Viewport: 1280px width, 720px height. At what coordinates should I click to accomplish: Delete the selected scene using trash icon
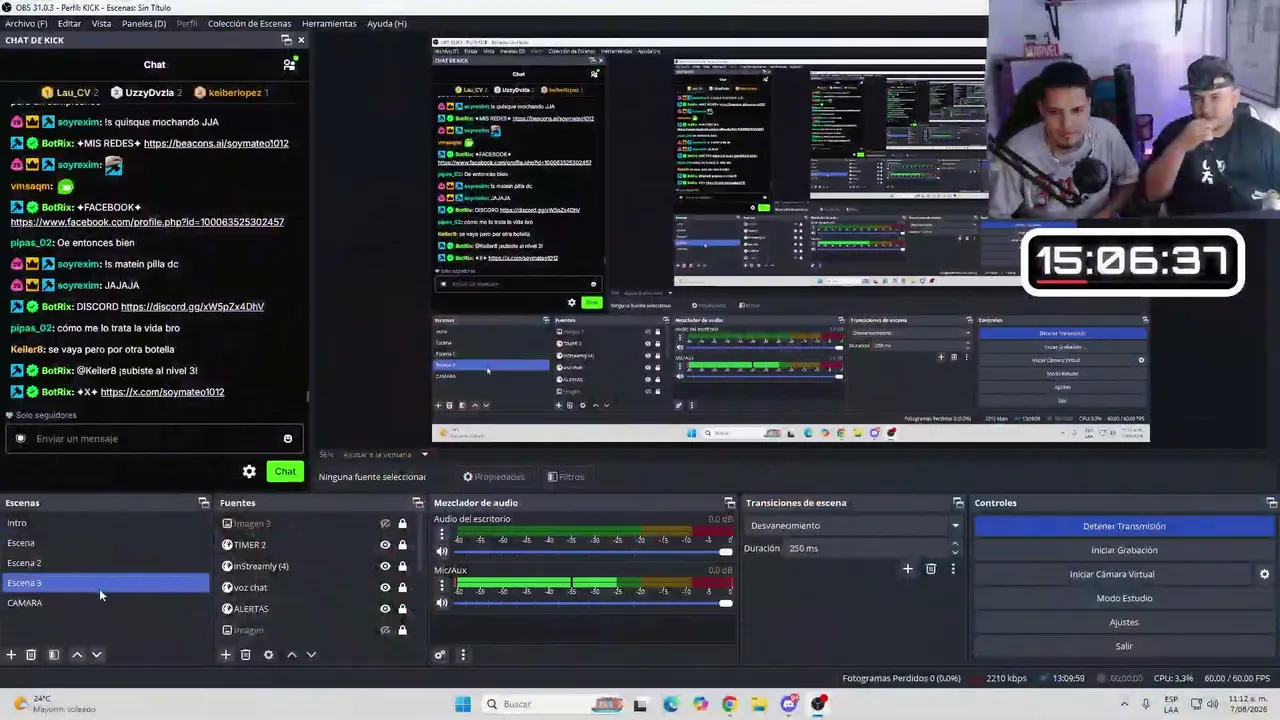click(31, 655)
